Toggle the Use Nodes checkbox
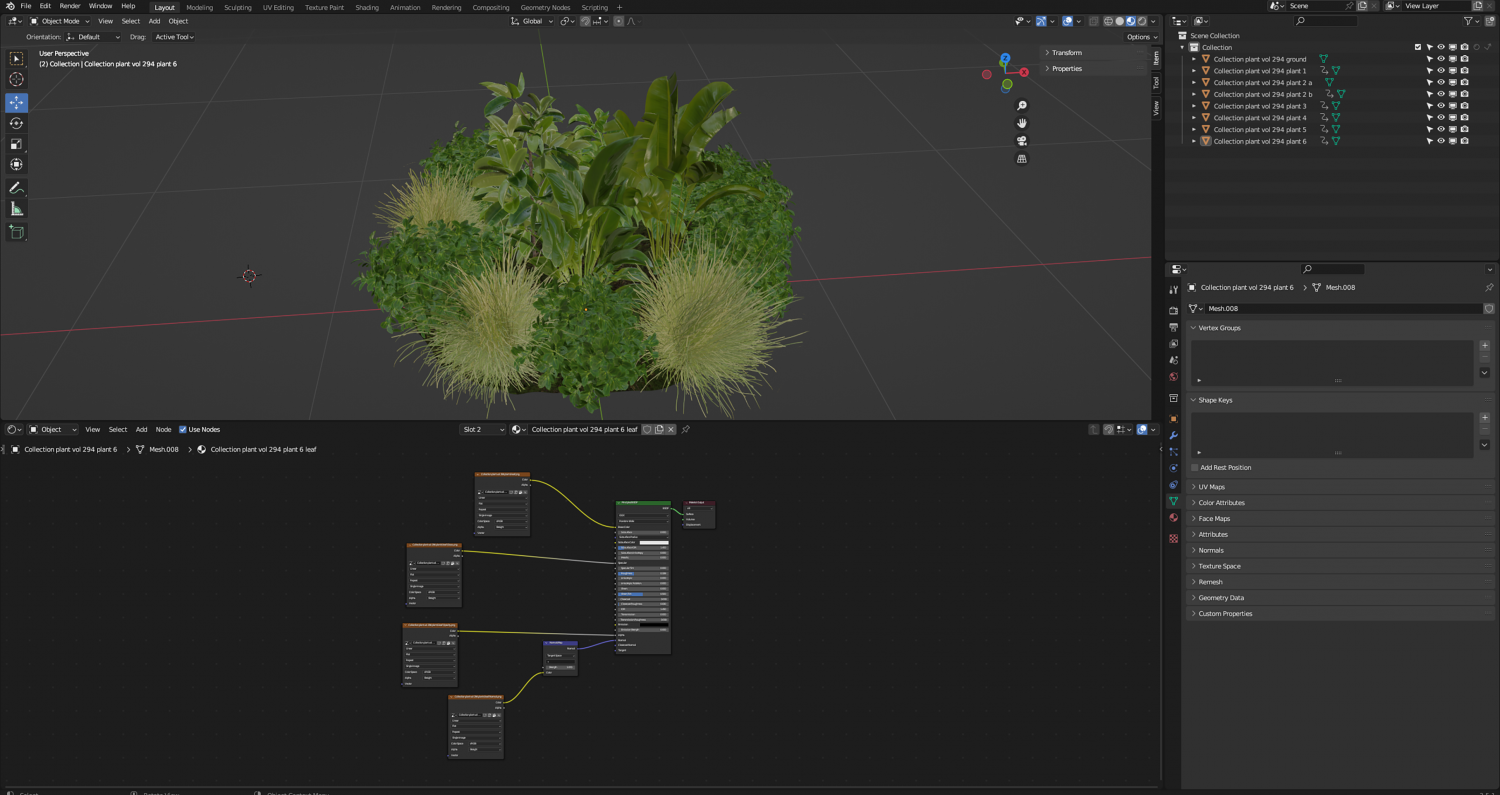 (182, 430)
